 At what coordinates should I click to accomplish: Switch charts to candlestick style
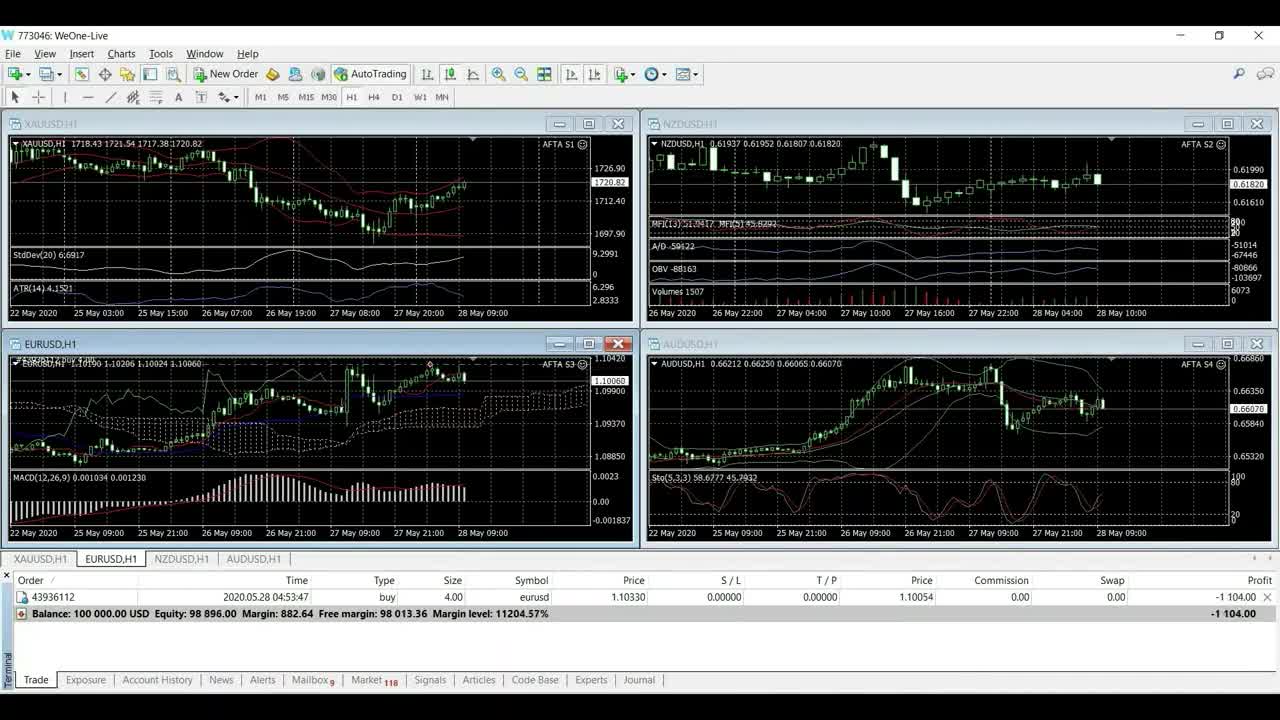[x=450, y=74]
